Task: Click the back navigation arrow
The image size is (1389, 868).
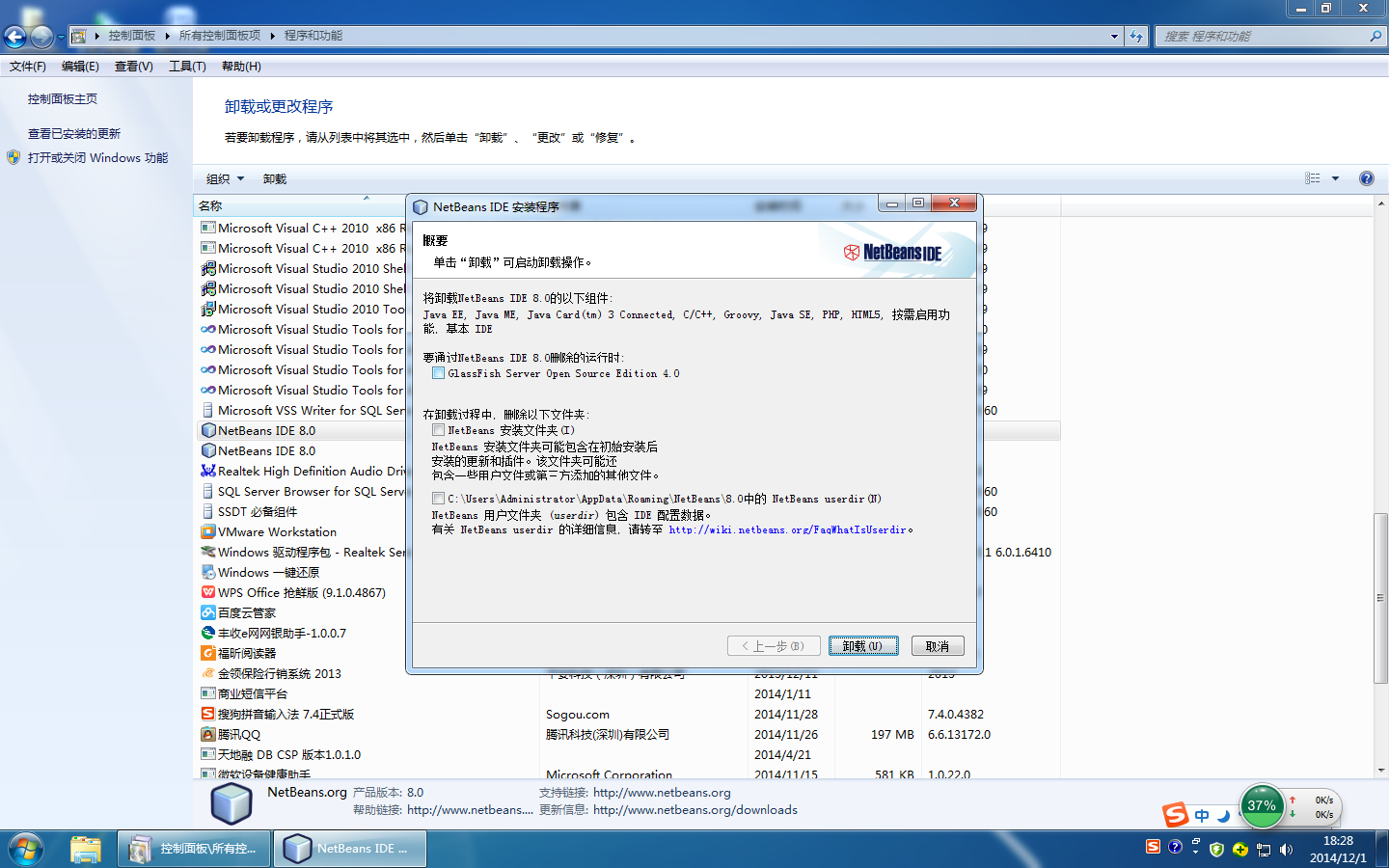Action: (15, 37)
